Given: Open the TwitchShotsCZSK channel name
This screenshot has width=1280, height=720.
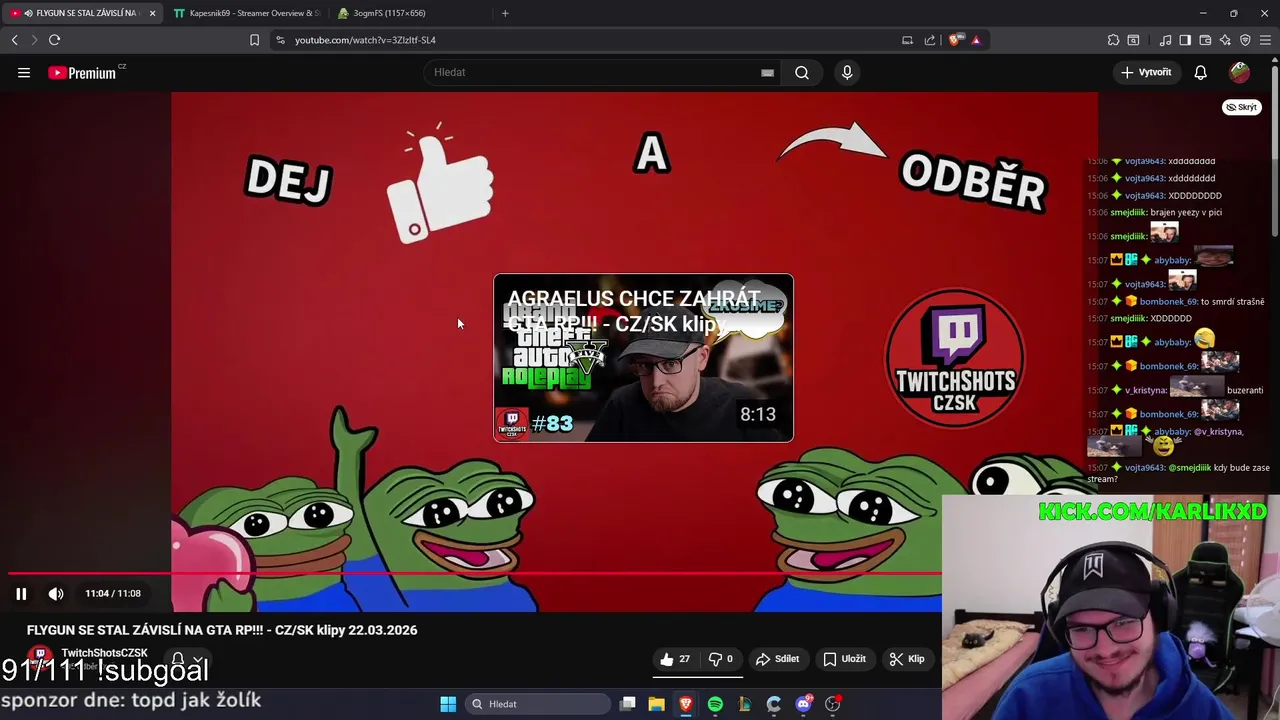Looking at the screenshot, I should tap(104, 653).
